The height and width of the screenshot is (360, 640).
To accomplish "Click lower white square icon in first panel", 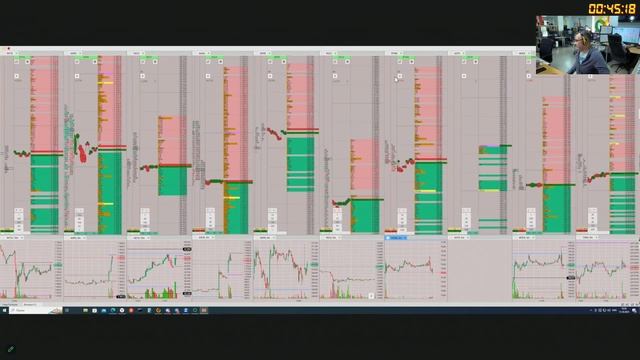I will (x=17, y=76).
